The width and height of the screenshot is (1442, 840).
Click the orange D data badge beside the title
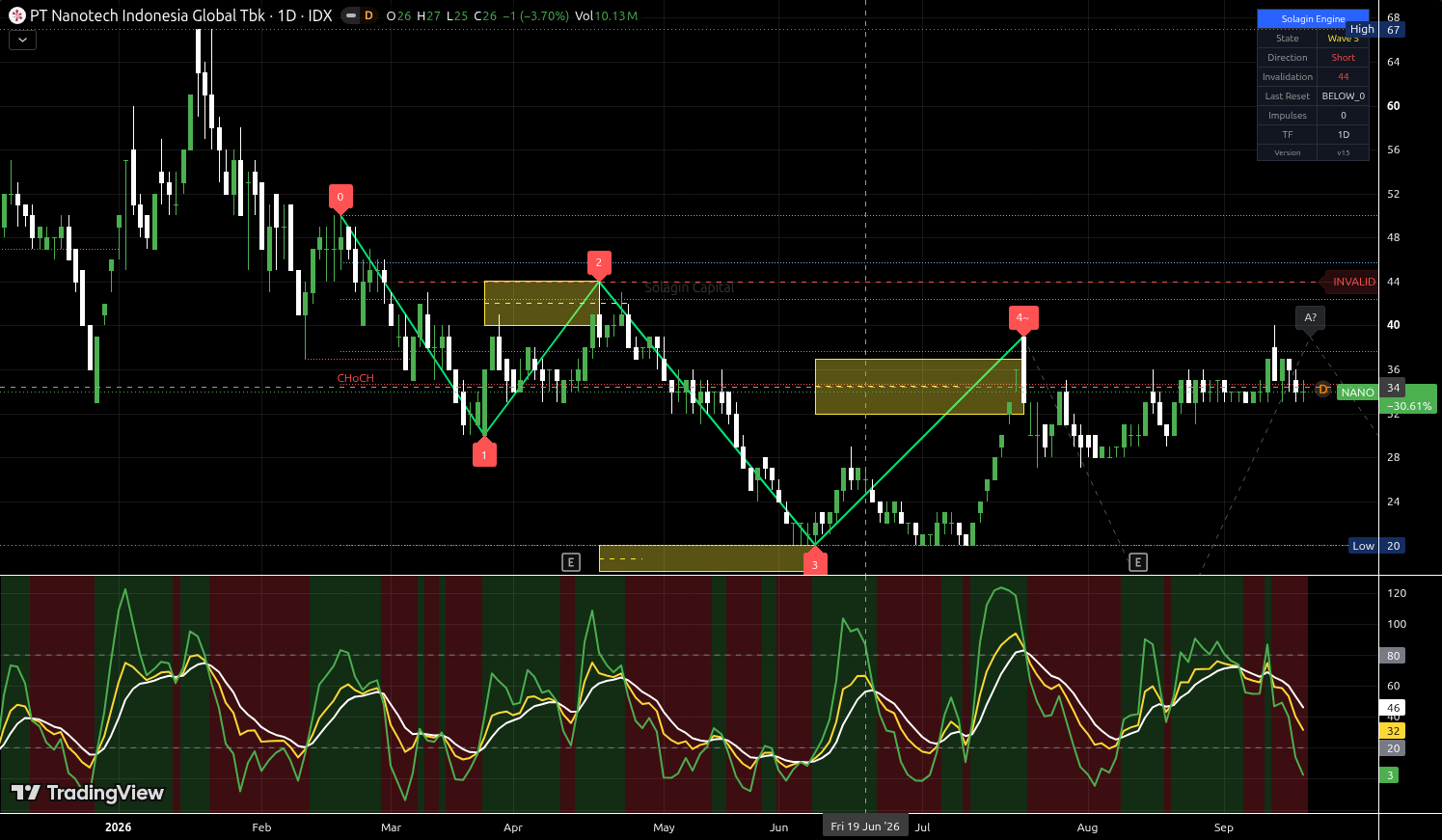(x=368, y=15)
